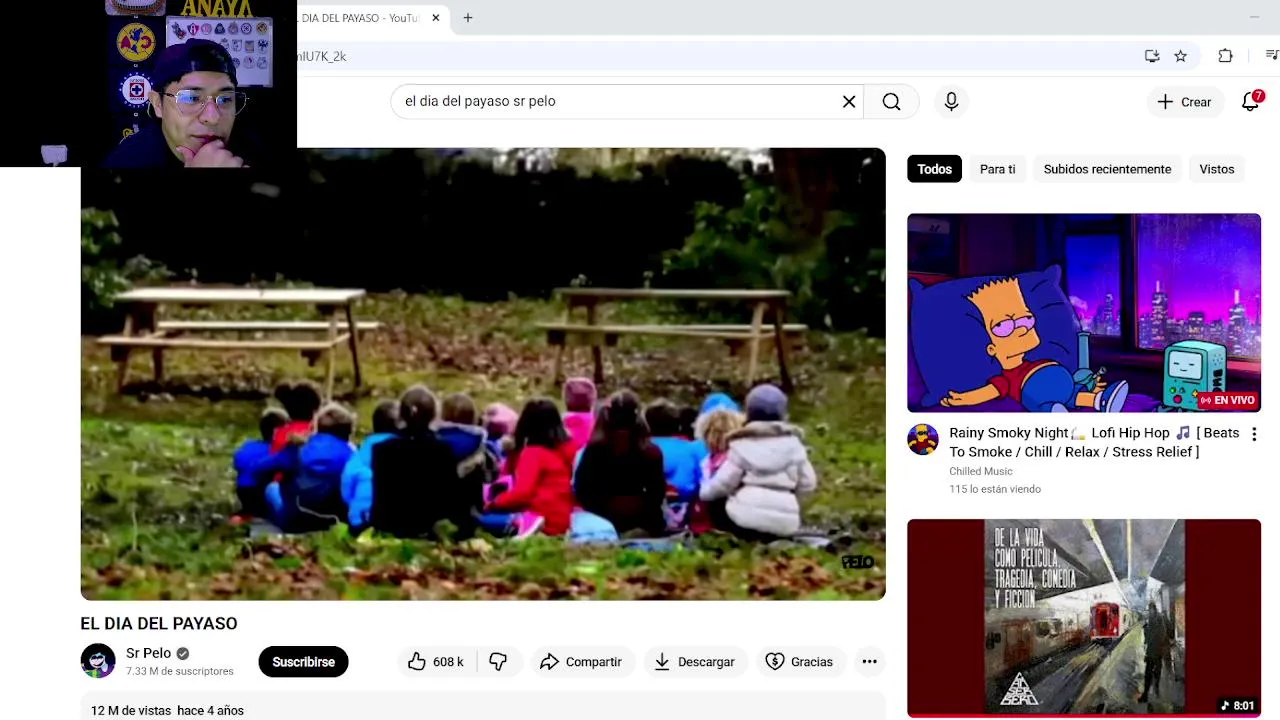Clear the search text with the X icon
The height and width of the screenshot is (720, 1280).
click(x=849, y=101)
